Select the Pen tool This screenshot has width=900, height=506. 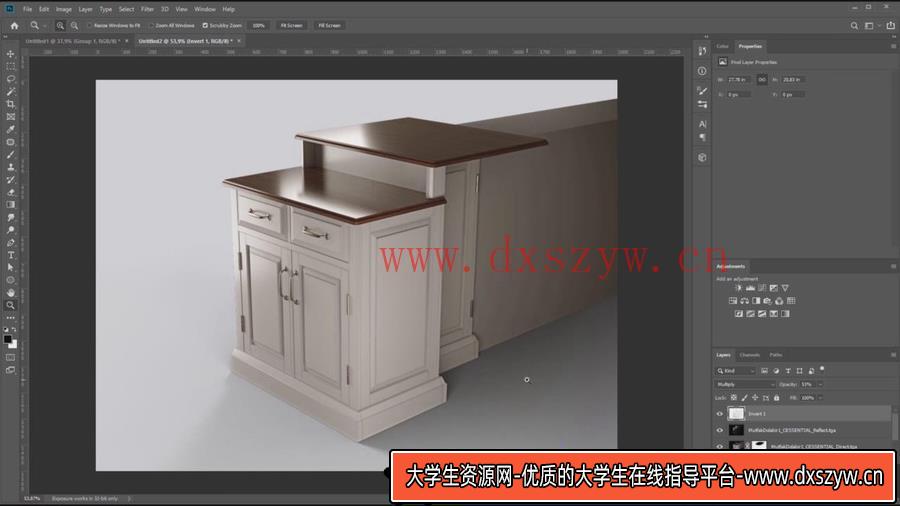[10, 243]
